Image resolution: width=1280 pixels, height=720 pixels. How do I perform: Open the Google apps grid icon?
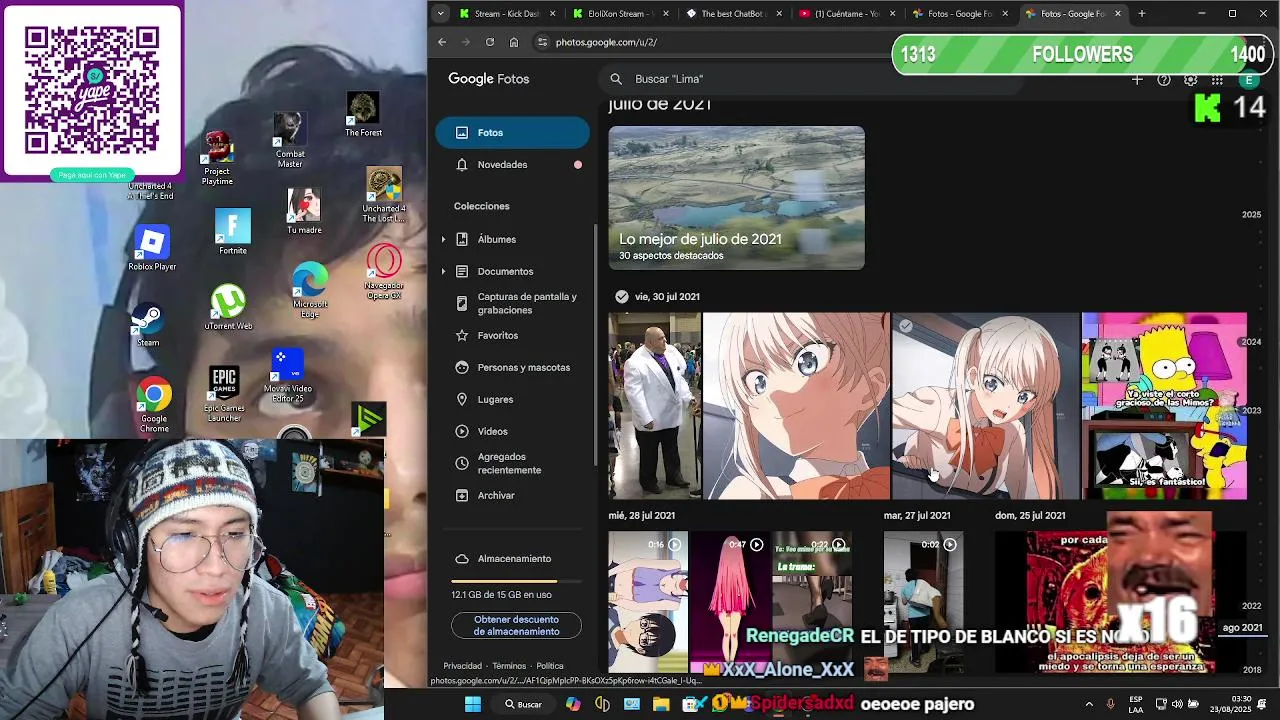click(x=1217, y=80)
